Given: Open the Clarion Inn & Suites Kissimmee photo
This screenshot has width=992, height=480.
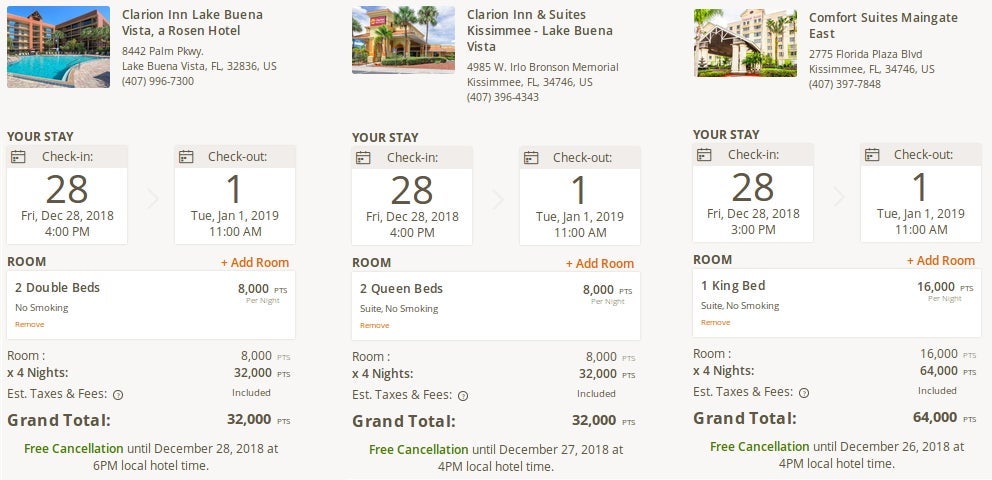Looking at the screenshot, I should pos(403,40).
